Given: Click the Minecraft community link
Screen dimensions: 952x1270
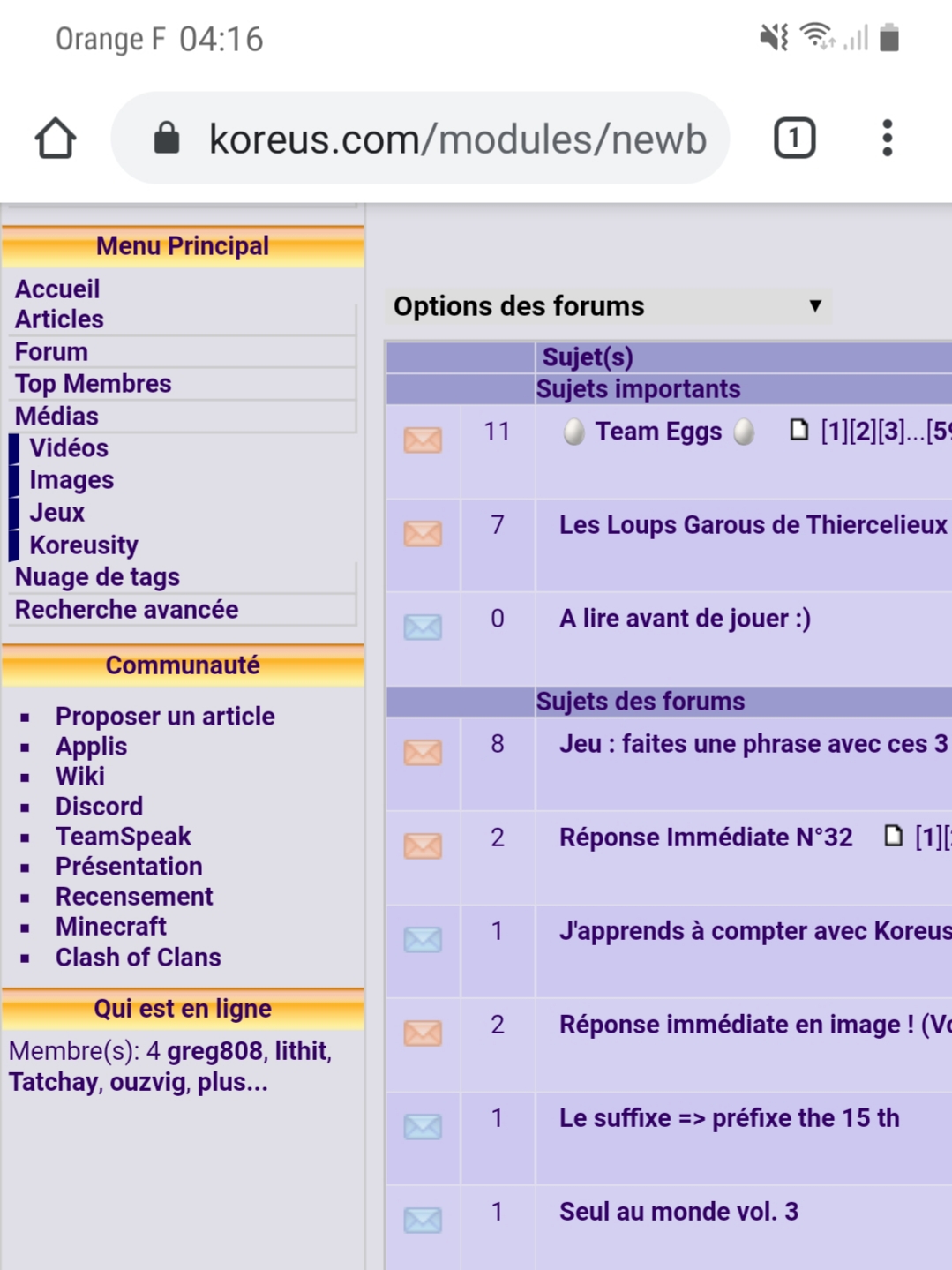Looking at the screenshot, I should [110, 927].
